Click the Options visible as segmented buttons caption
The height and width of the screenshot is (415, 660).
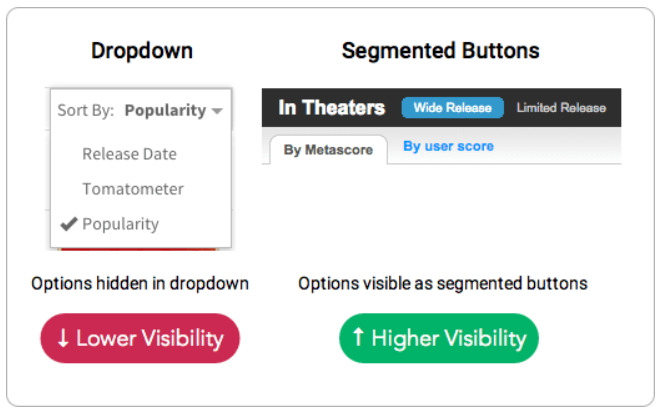click(x=443, y=284)
